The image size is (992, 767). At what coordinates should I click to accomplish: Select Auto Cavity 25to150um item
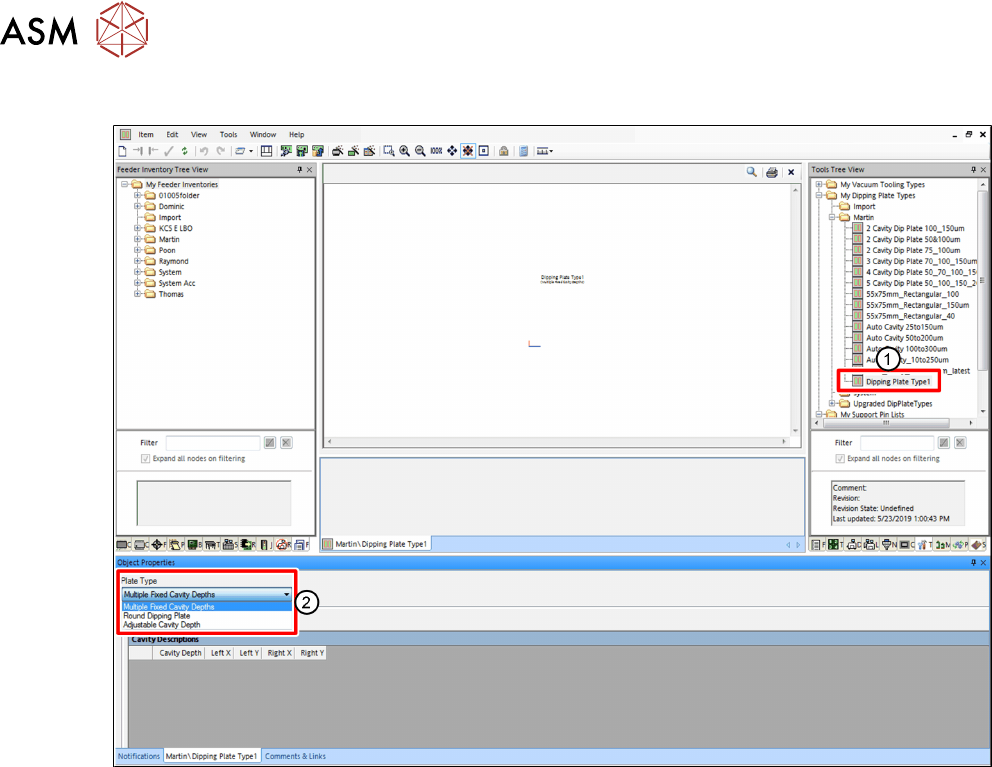[904, 327]
